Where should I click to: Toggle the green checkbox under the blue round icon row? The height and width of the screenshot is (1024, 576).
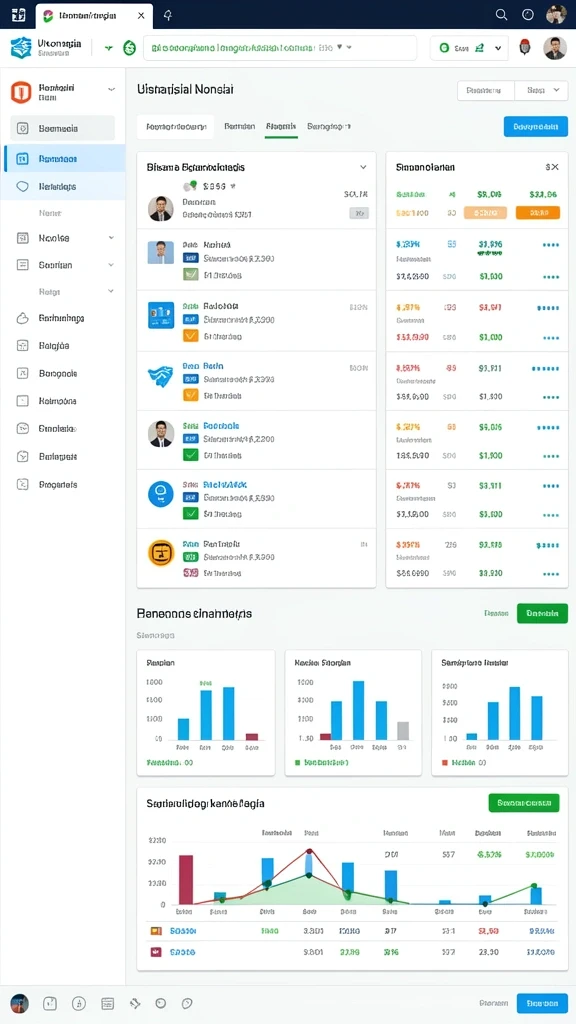[190, 514]
